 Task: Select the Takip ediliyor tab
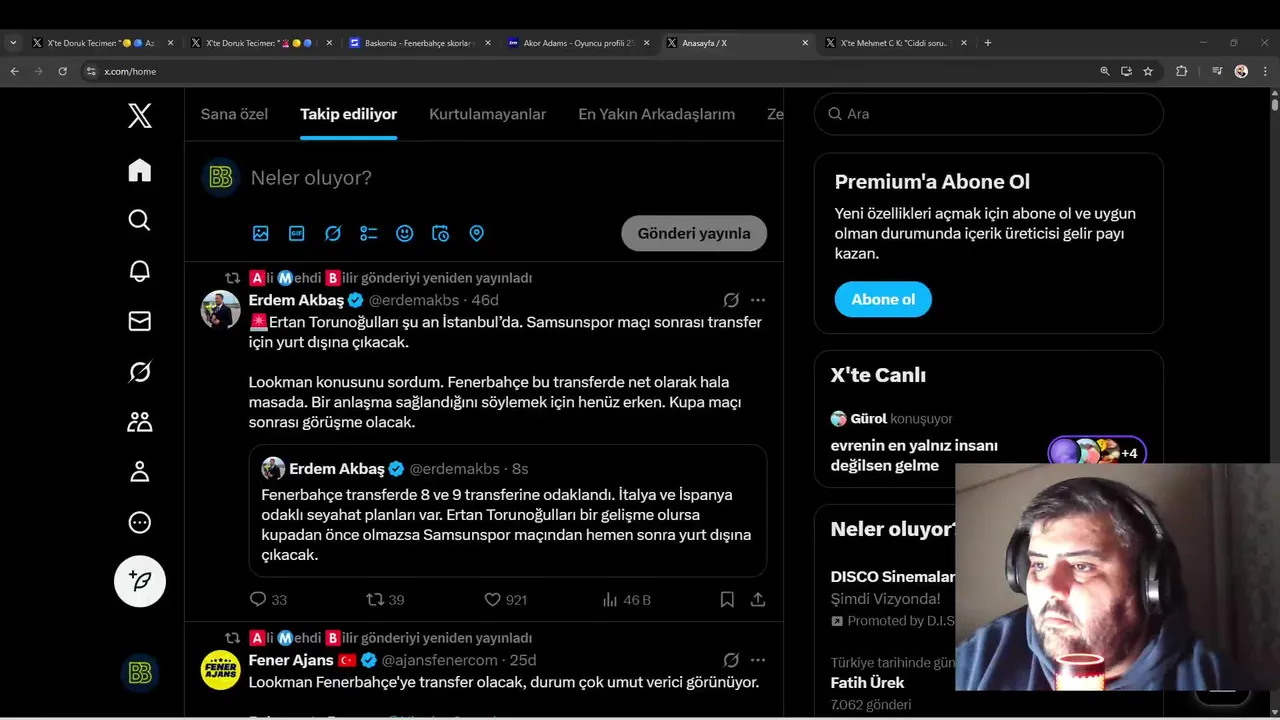(348, 114)
